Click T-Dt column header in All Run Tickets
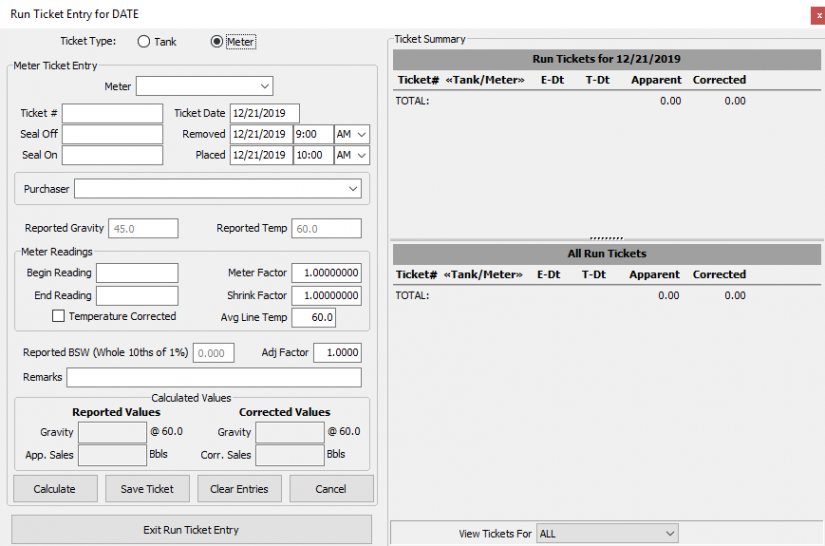This screenshot has height=546, width=825. (593, 275)
